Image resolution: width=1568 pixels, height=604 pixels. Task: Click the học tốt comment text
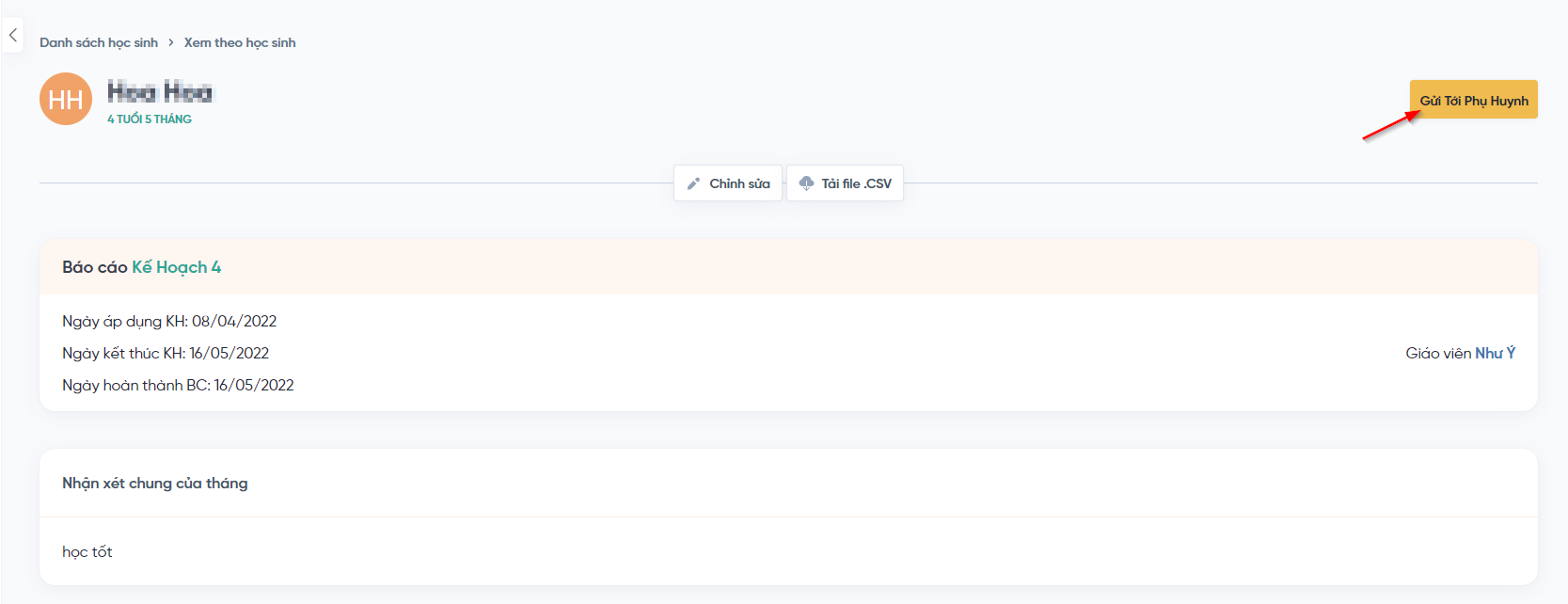[87, 552]
